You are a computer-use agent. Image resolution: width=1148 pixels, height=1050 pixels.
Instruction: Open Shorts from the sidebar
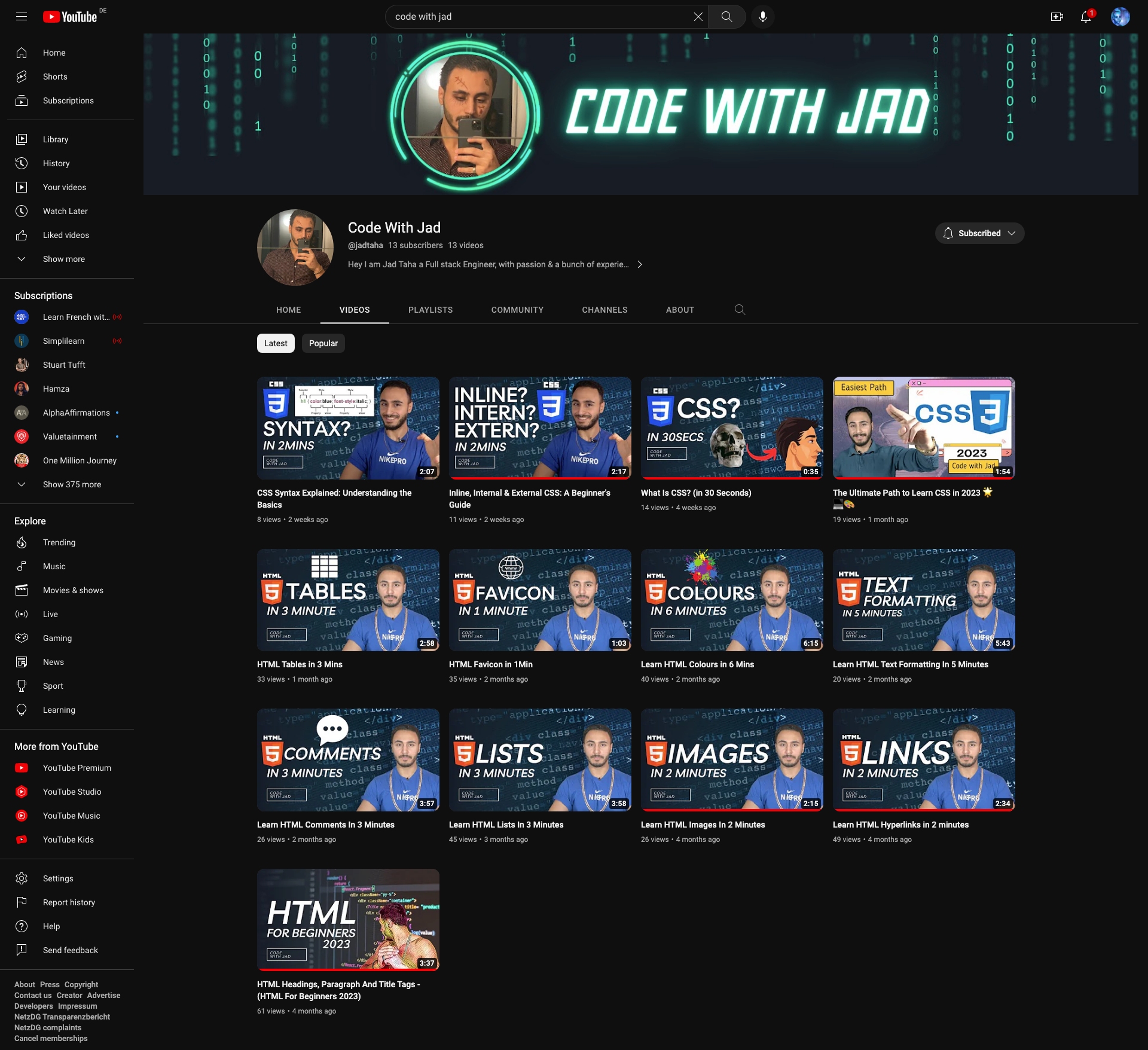[55, 77]
